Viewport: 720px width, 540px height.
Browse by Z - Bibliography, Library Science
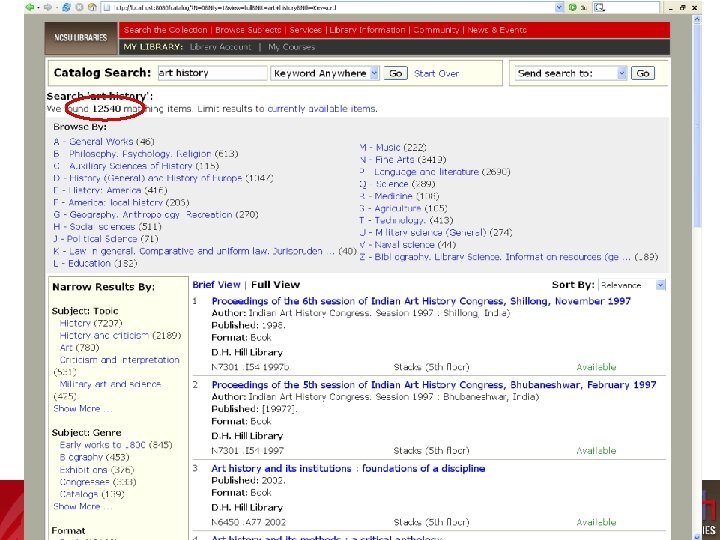tap(495, 257)
